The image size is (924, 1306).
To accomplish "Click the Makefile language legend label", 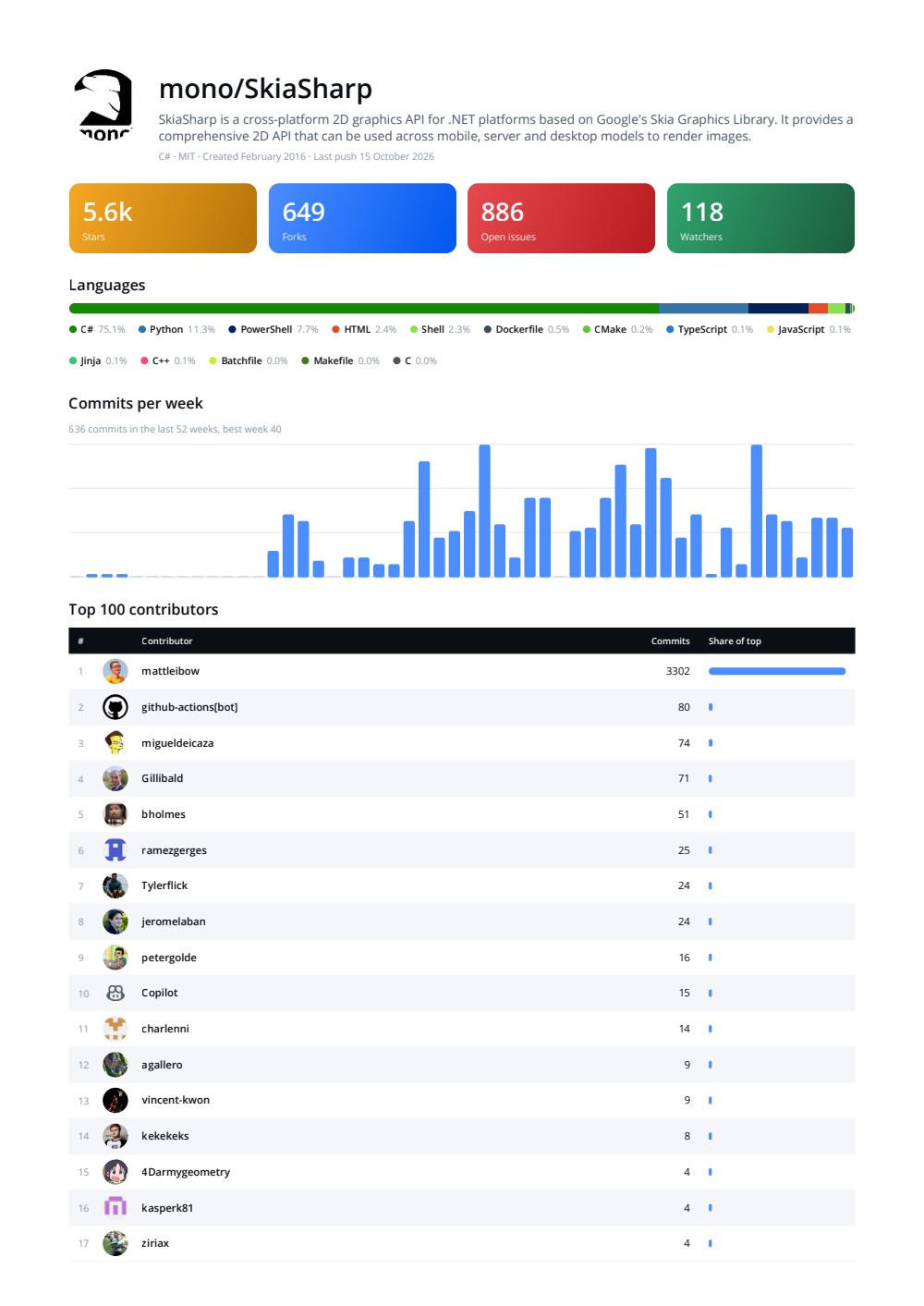I will (x=334, y=361).
